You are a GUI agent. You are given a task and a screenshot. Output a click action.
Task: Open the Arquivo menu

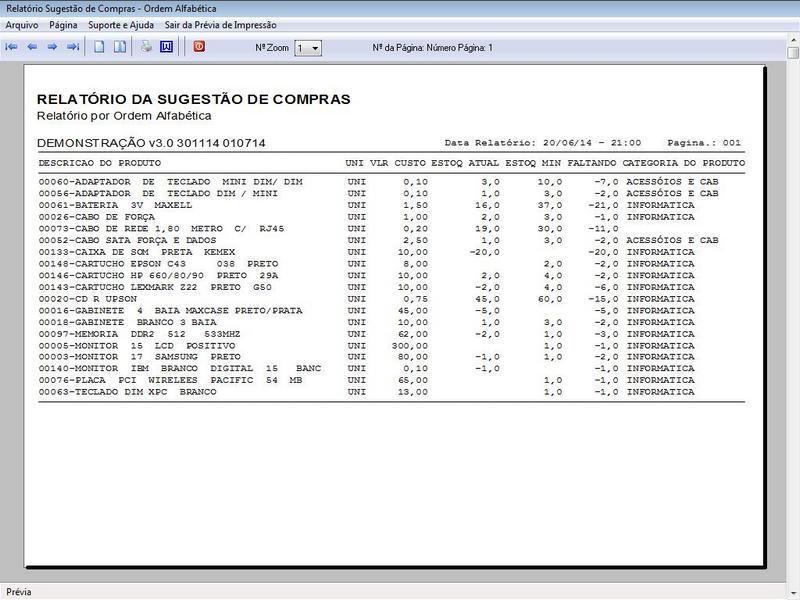click(x=22, y=25)
